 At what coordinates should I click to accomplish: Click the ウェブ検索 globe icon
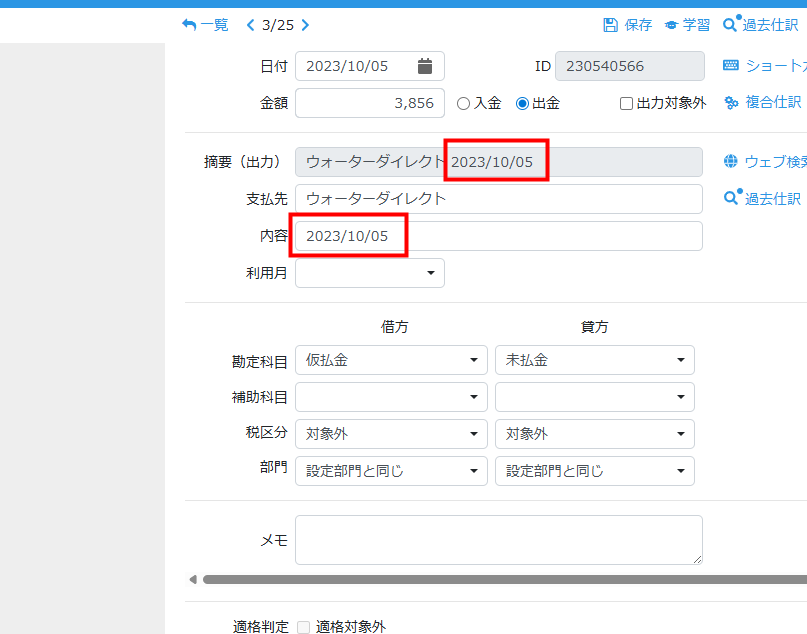(731, 161)
